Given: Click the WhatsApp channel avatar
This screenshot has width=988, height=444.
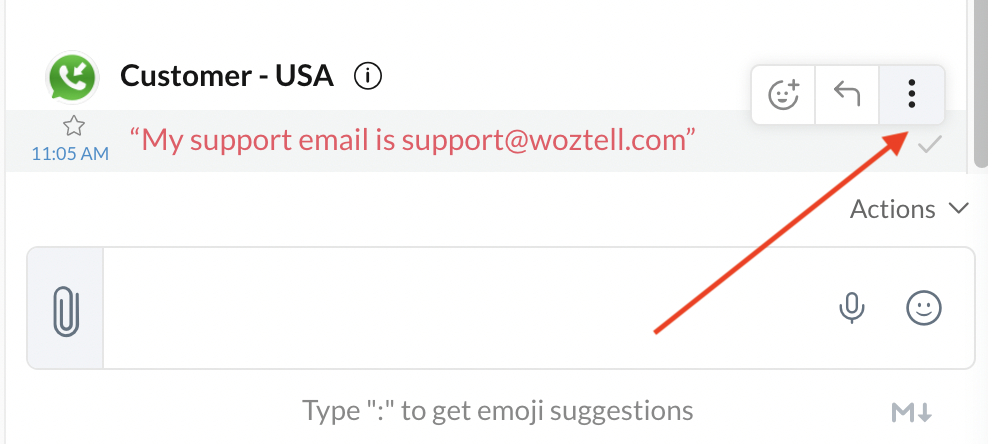Looking at the screenshot, I should [72, 77].
